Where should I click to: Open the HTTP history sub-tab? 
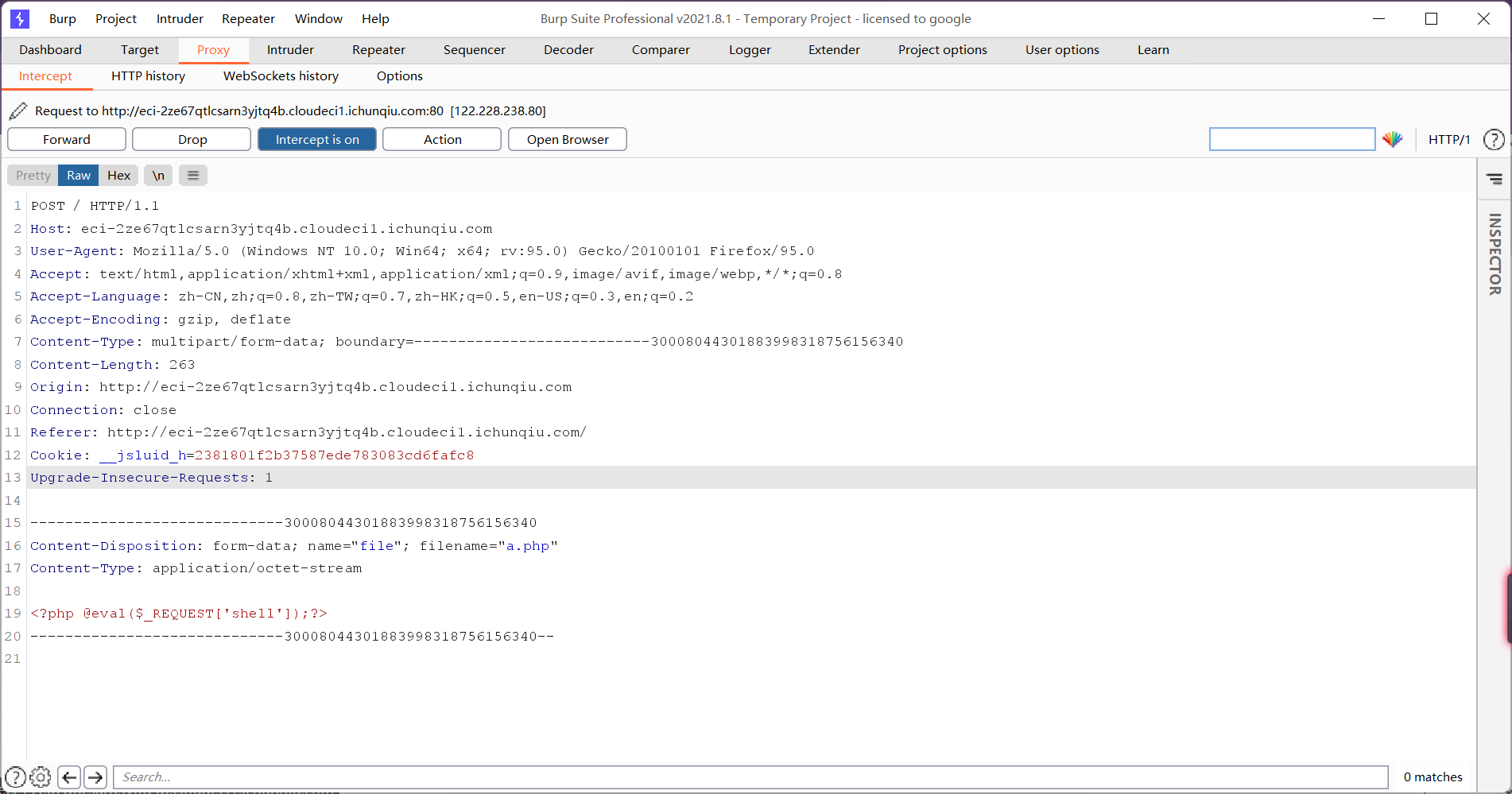[x=149, y=76]
